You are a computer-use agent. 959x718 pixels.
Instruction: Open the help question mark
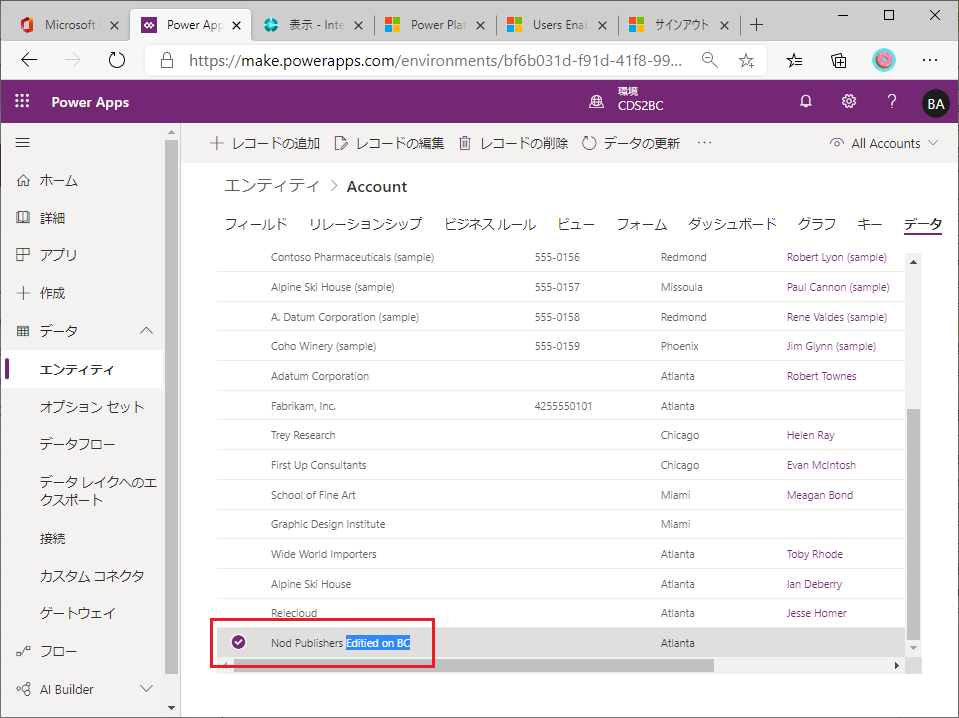892,102
